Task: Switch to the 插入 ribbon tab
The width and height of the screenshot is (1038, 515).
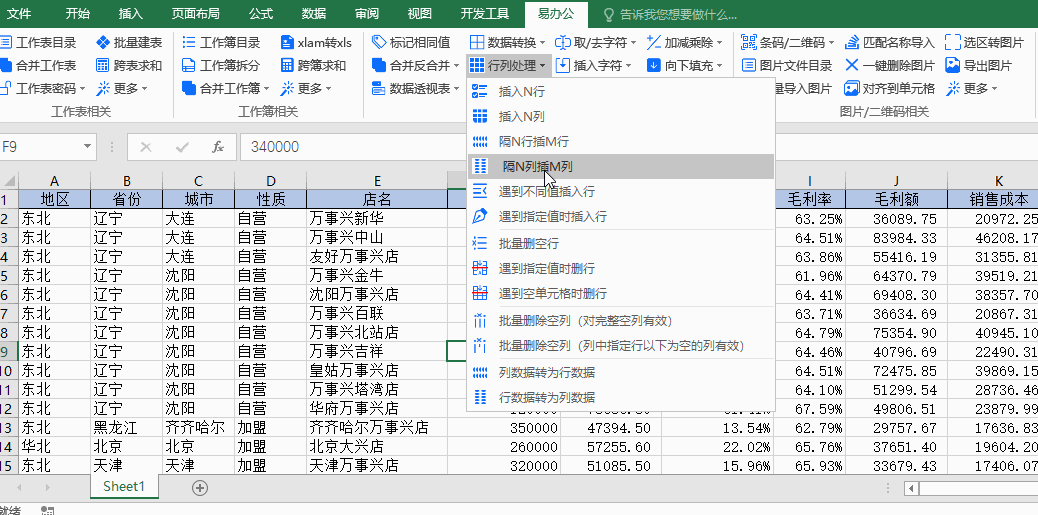Action: click(130, 14)
